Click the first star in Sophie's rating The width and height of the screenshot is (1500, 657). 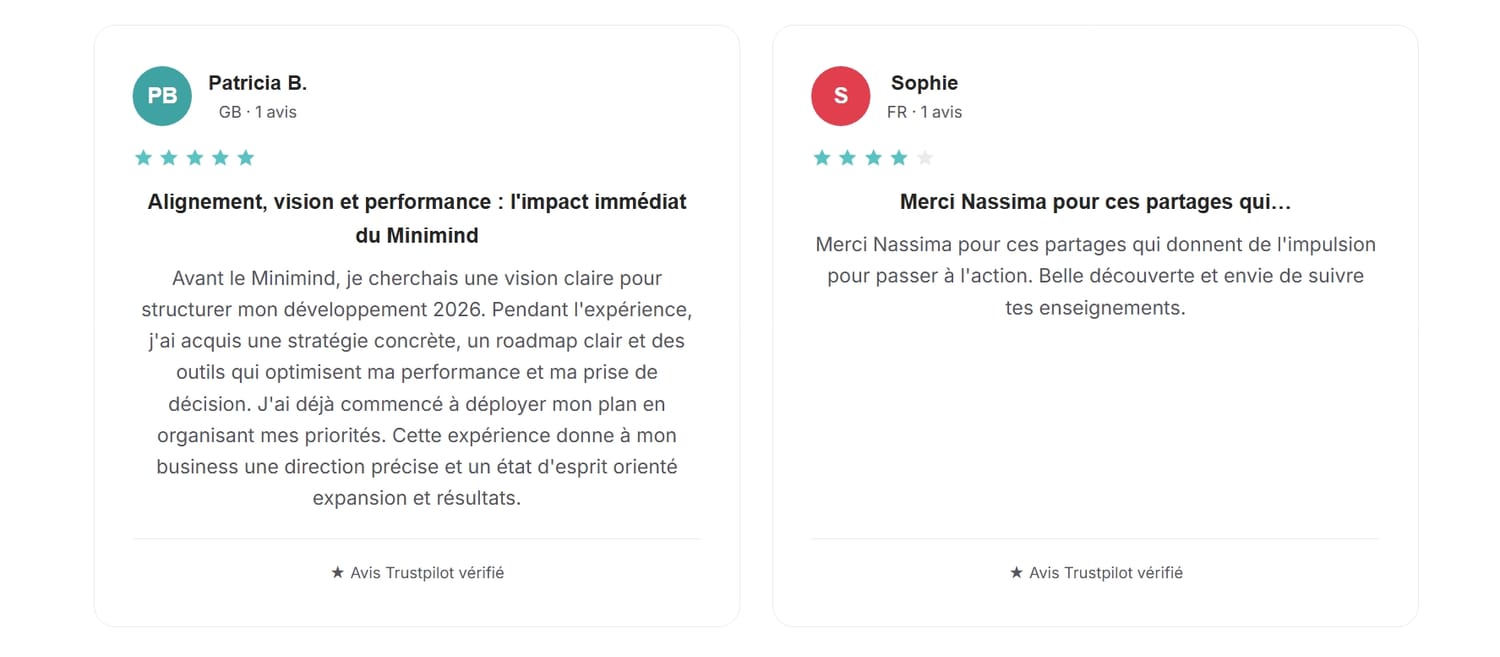click(822, 157)
